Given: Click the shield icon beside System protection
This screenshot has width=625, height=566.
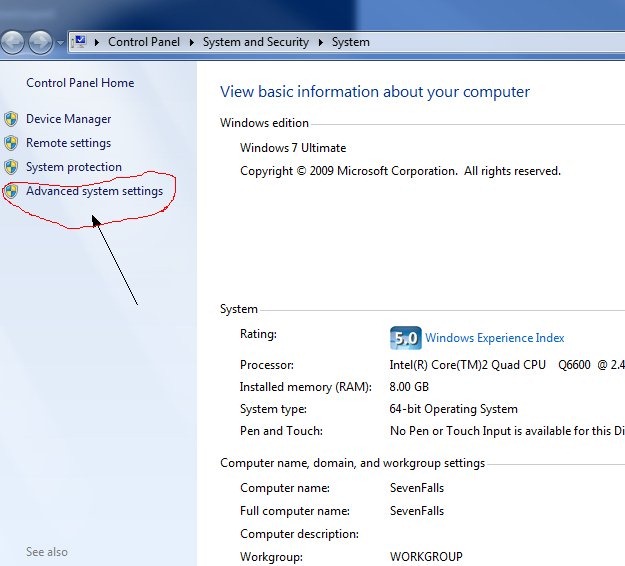Looking at the screenshot, I should 11,167.
